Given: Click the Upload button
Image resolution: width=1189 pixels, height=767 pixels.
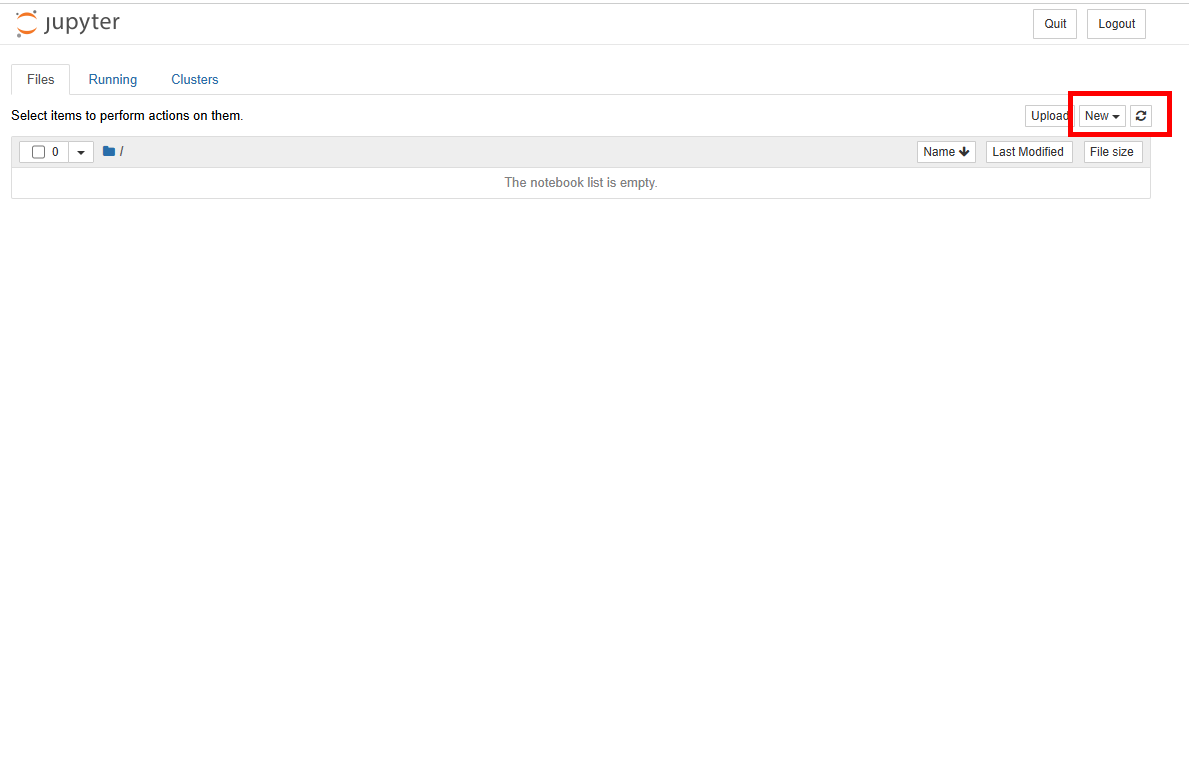Looking at the screenshot, I should 1049,116.
